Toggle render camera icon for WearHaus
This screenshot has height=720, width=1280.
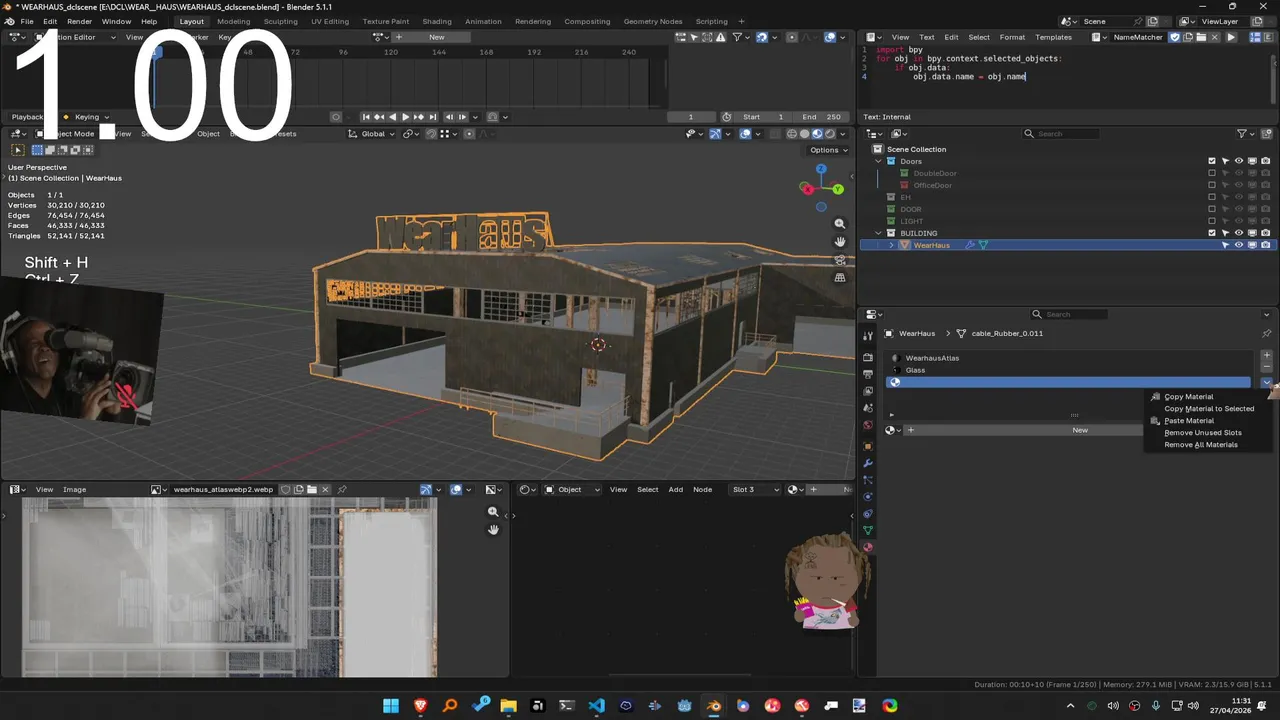[1266, 245]
